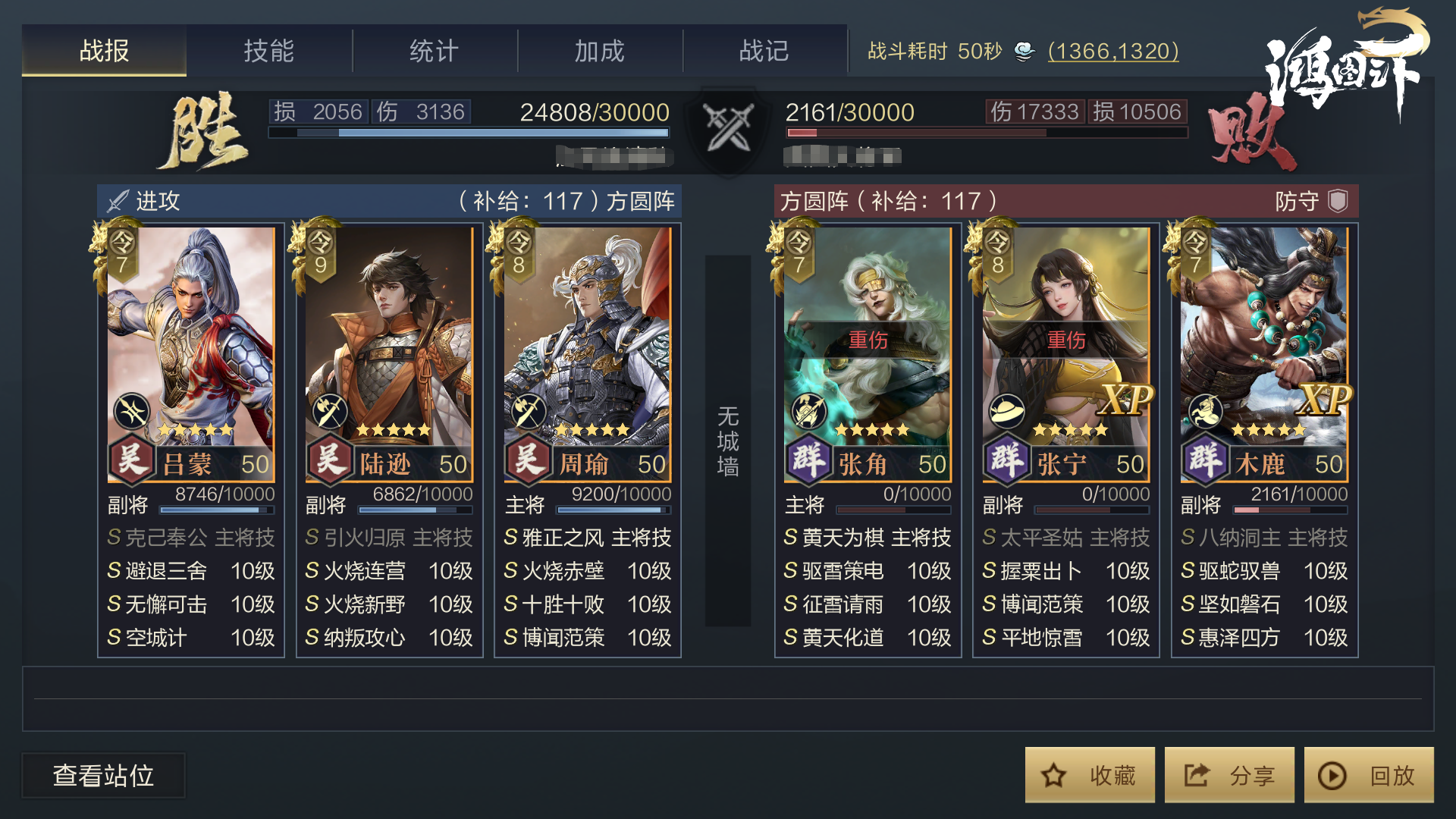Click the 查看站位 button

click(x=103, y=775)
